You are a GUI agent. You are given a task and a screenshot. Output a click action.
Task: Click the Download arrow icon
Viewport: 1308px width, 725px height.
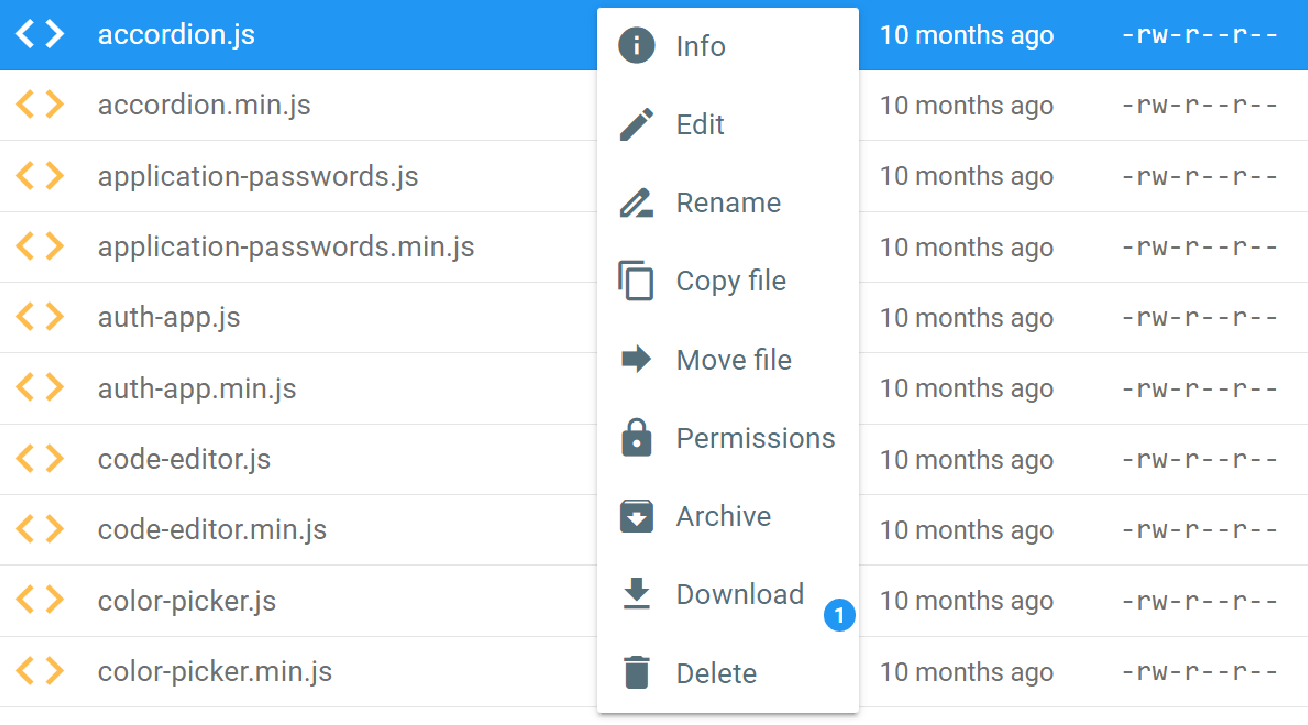coord(637,594)
